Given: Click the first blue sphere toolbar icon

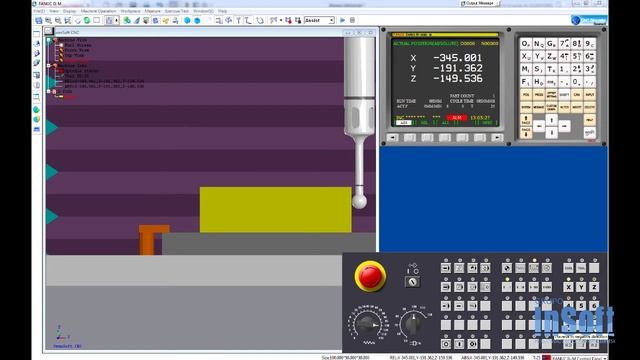Looking at the screenshot, I should tap(187, 20).
